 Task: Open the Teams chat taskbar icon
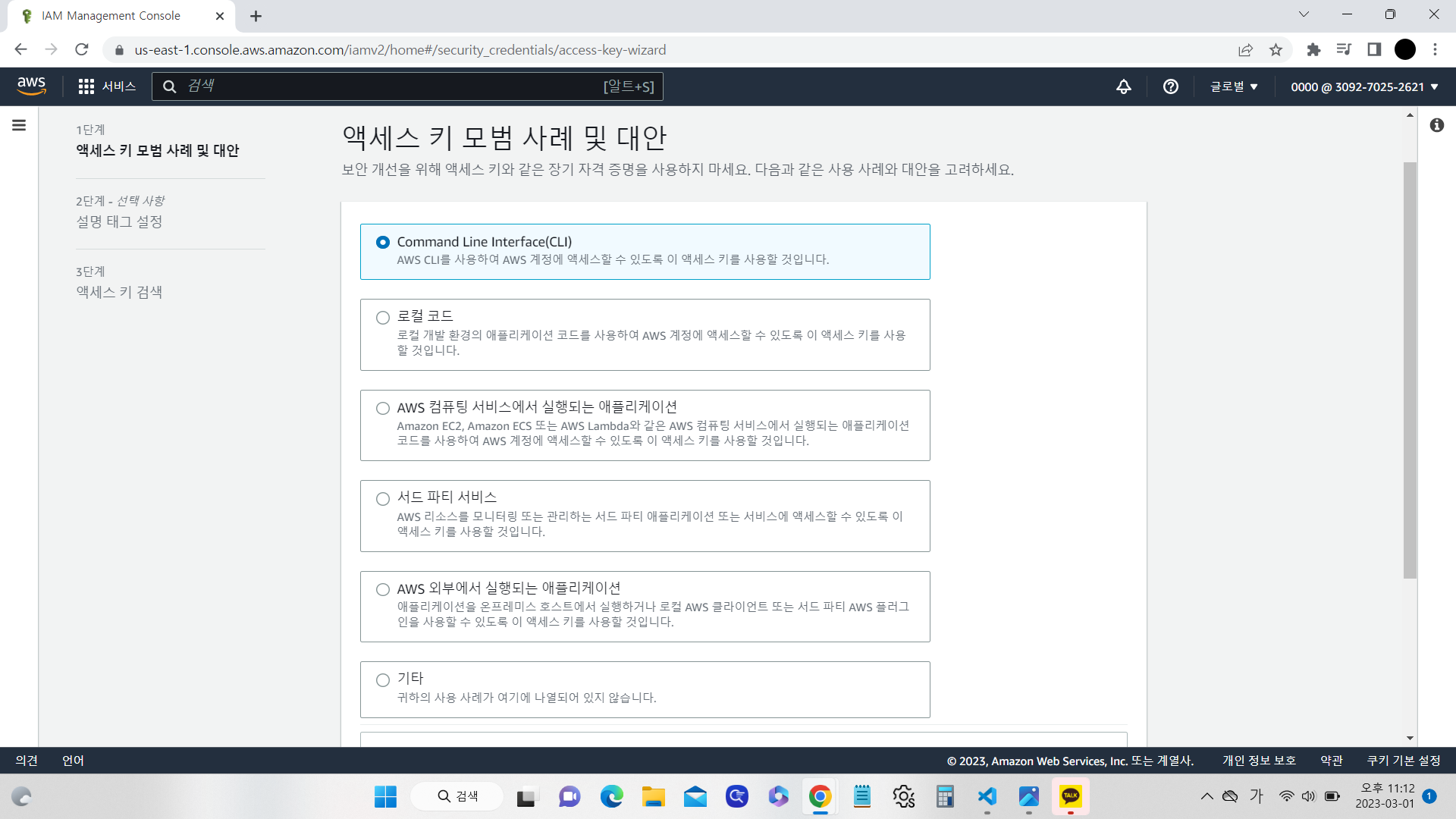click(x=570, y=796)
